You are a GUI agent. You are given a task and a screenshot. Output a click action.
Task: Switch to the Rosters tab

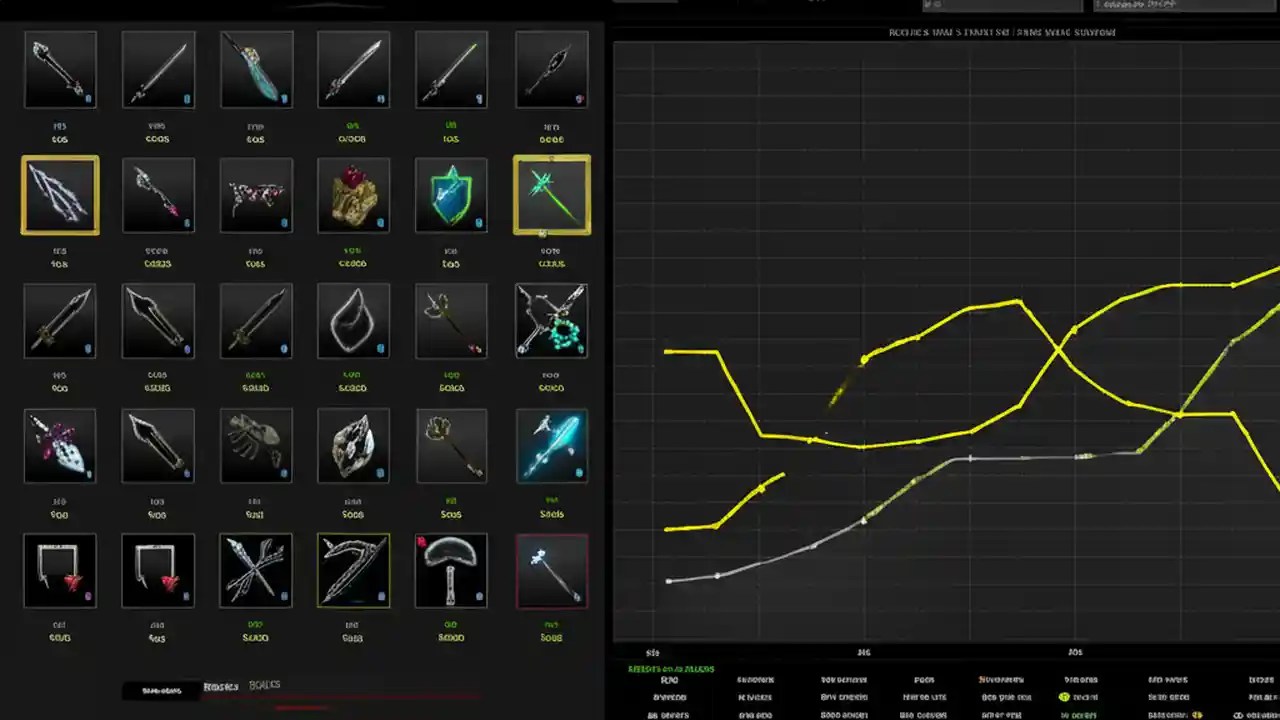(219, 686)
